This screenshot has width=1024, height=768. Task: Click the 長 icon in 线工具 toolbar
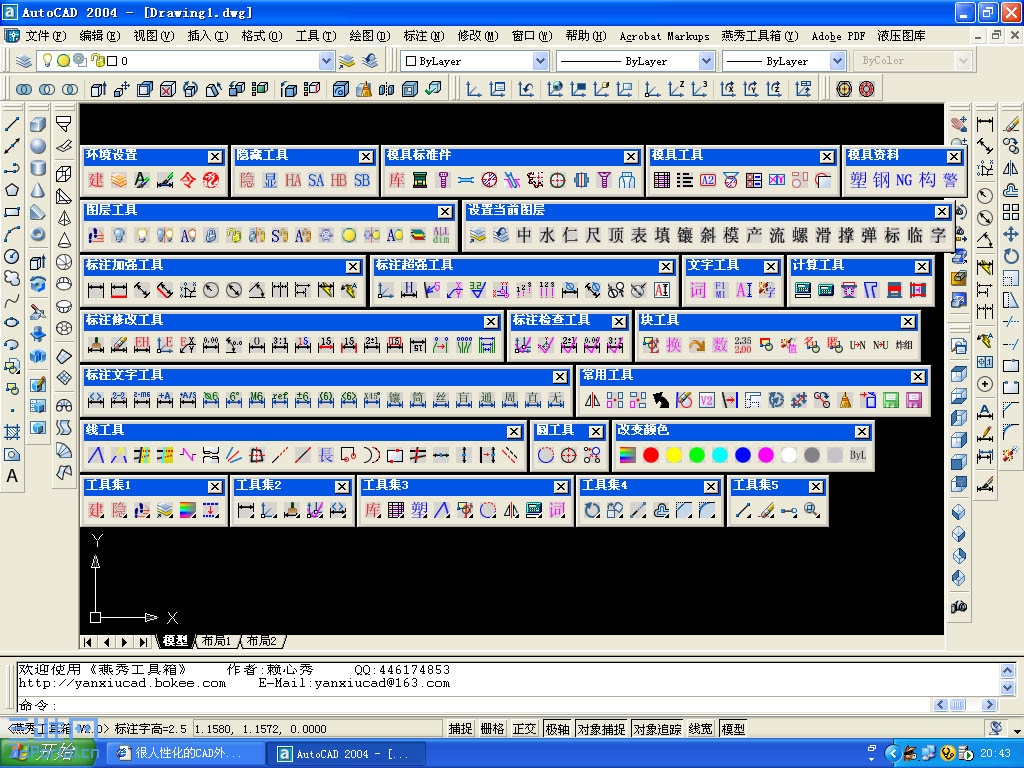326,455
